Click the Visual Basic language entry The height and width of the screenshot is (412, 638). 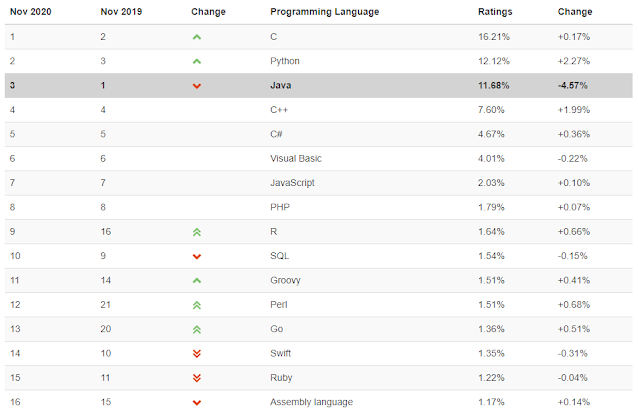[x=296, y=159]
